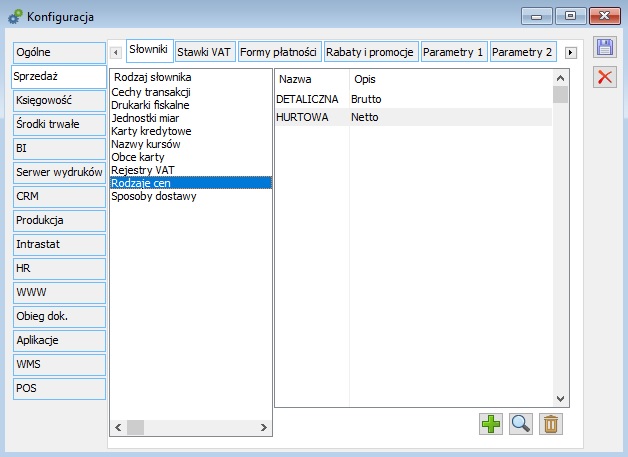Screen dimensions: 628x457
Task: Open the Stawki VAT tab
Action: pyautogui.click(x=205, y=52)
